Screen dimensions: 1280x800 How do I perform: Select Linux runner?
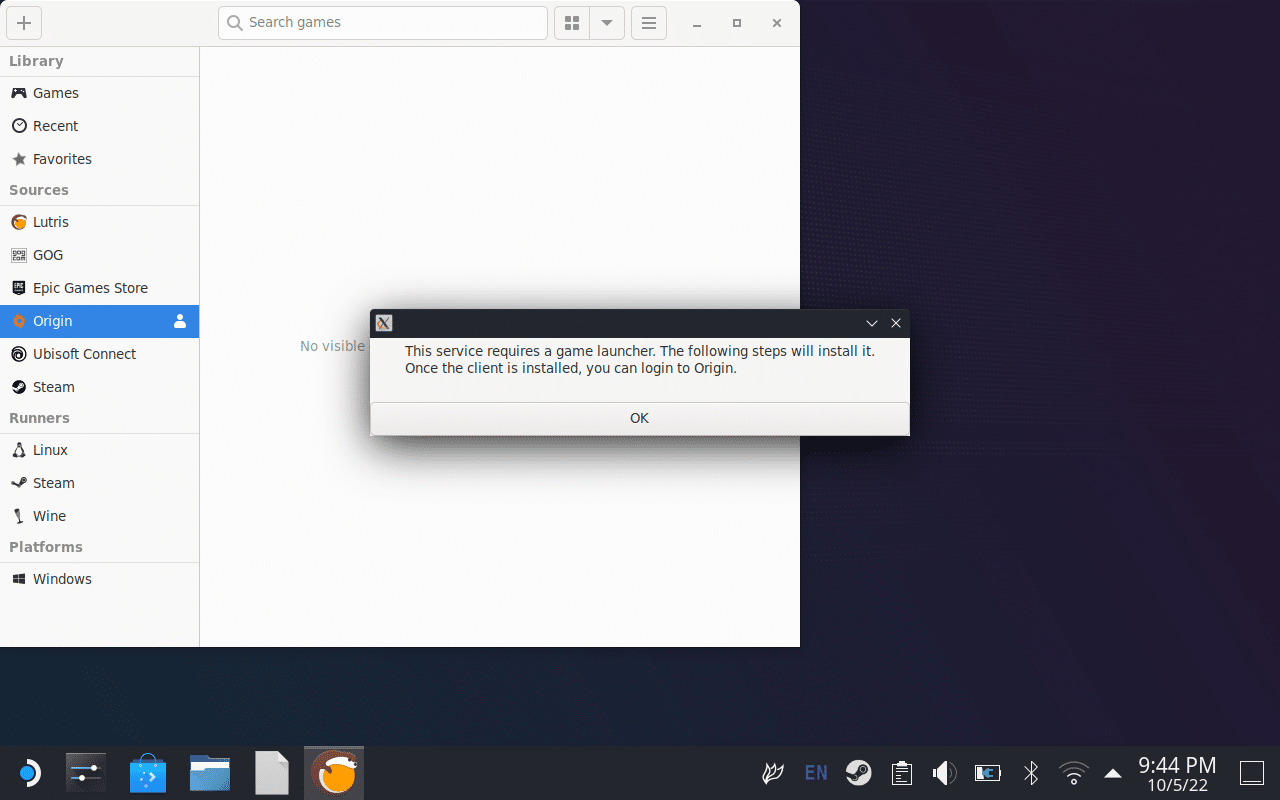[99, 450]
